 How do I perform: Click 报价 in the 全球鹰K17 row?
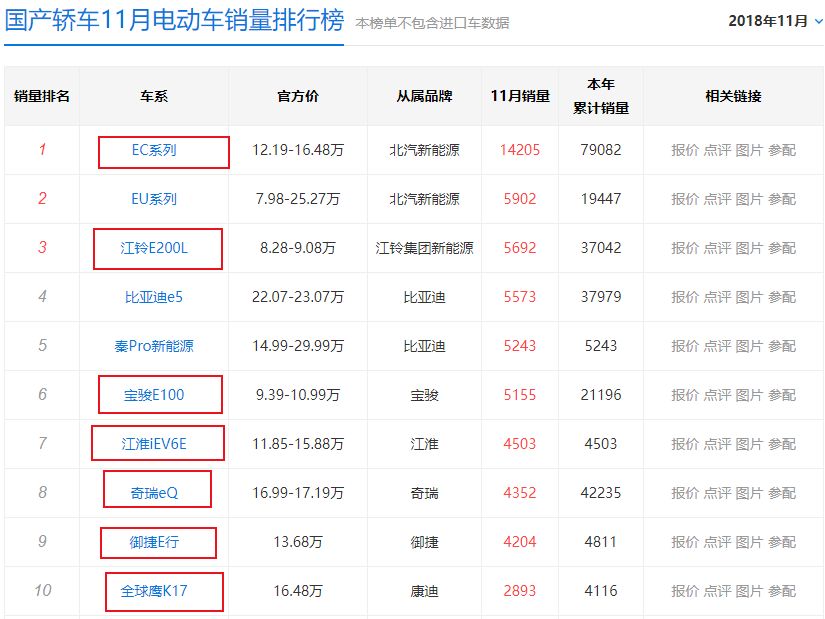tap(685, 591)
